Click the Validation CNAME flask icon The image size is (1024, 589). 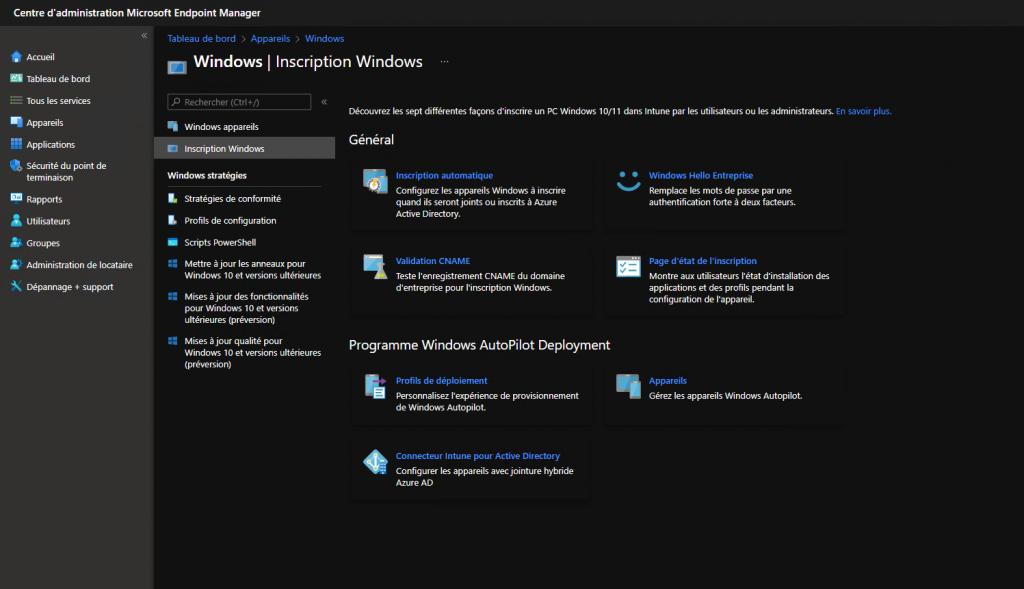coord(375,266)
